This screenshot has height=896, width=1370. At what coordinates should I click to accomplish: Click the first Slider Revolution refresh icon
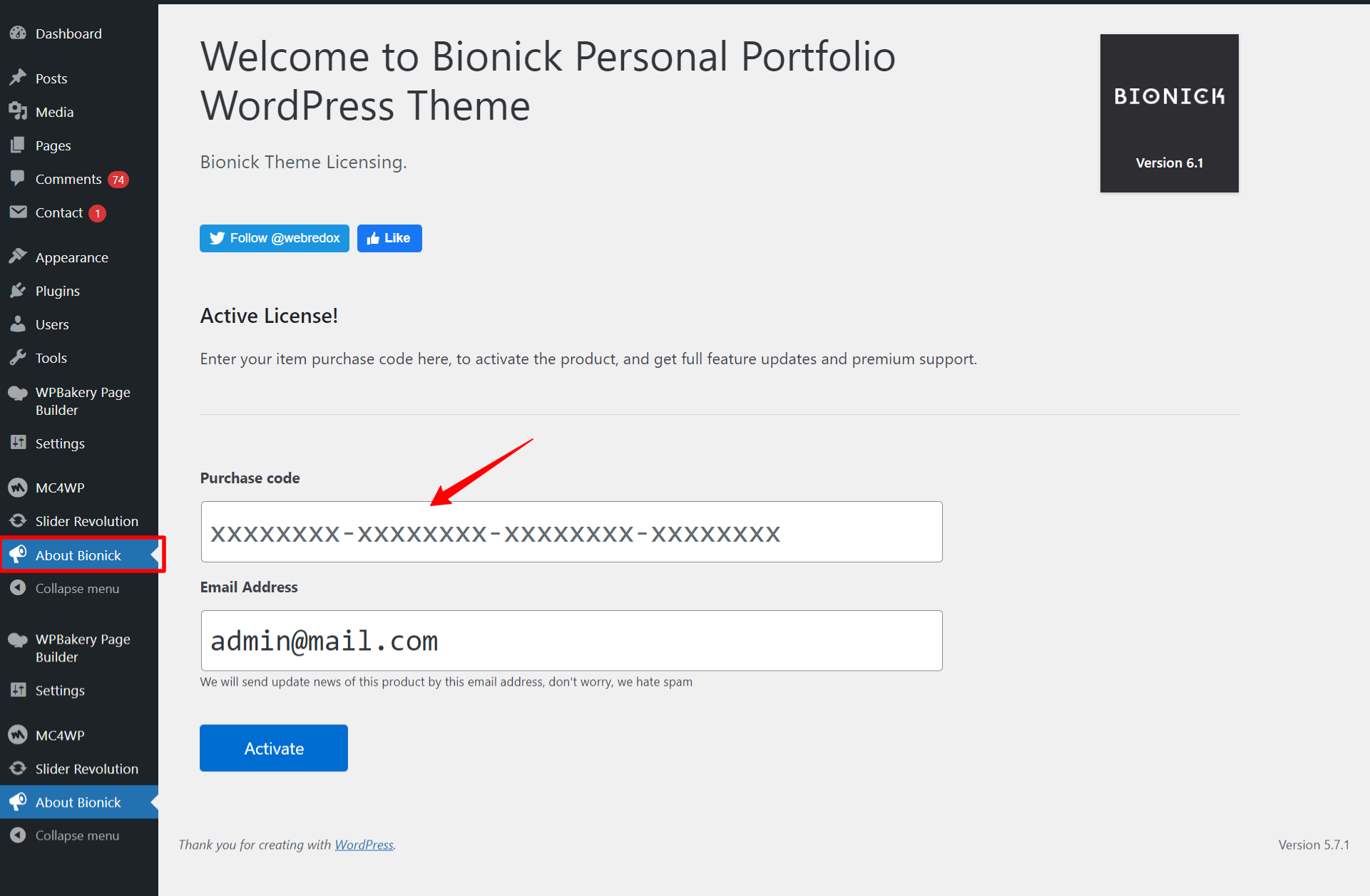[x=18, y=520]
